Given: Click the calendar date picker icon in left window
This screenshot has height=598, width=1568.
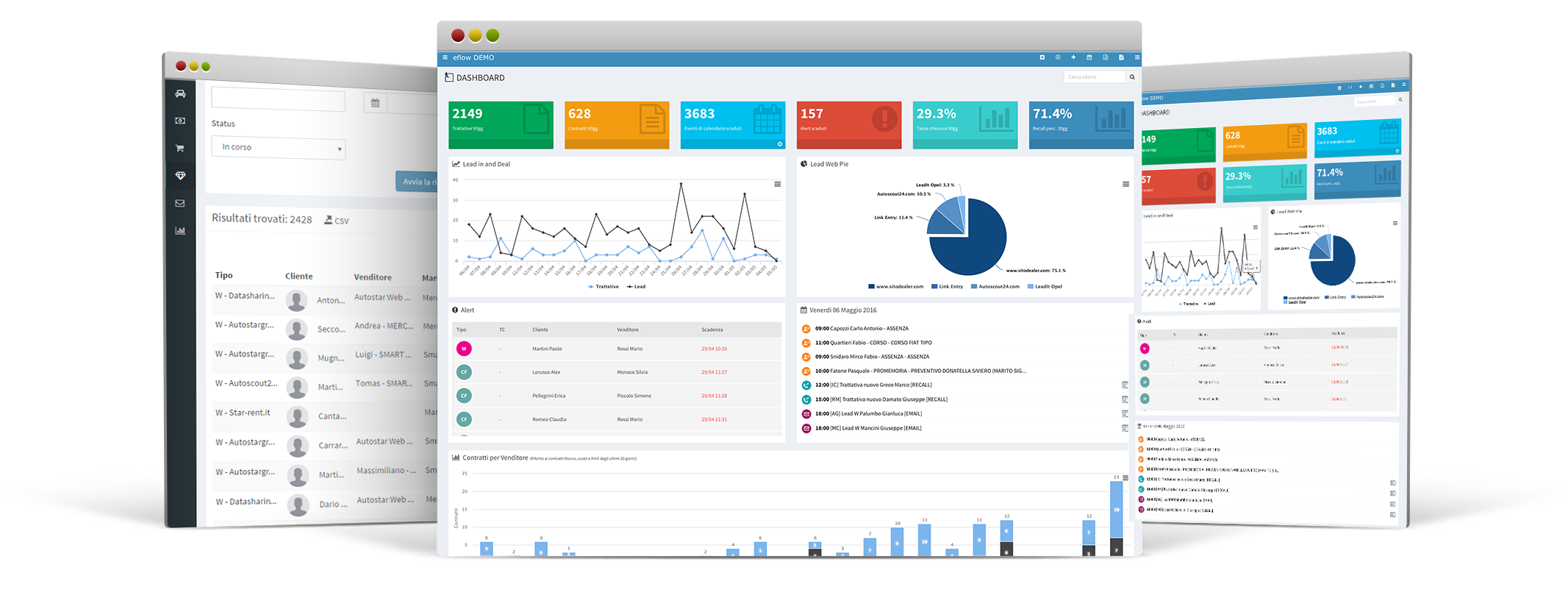Looking at the screenshot, I should (375, 103).
